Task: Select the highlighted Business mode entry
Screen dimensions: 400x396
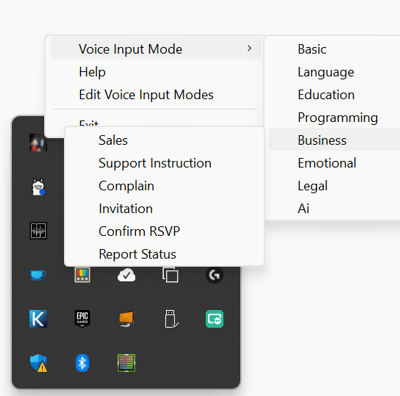Action: click(334, 140)
